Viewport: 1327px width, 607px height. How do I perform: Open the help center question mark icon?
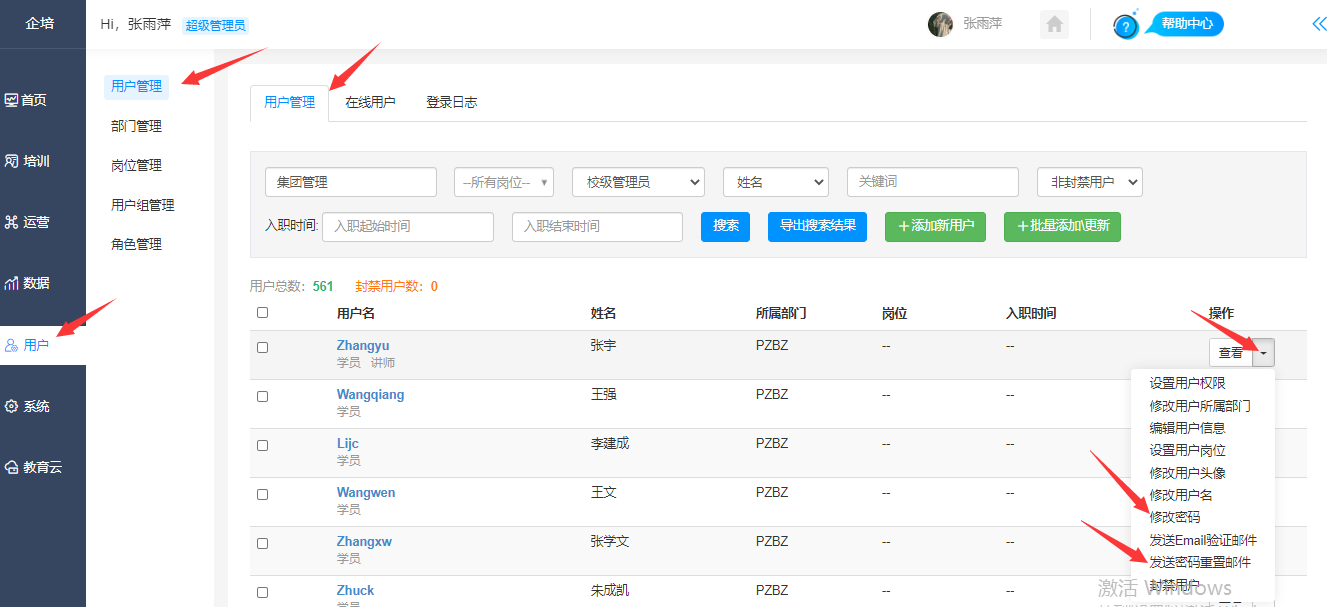(1126, 26)
